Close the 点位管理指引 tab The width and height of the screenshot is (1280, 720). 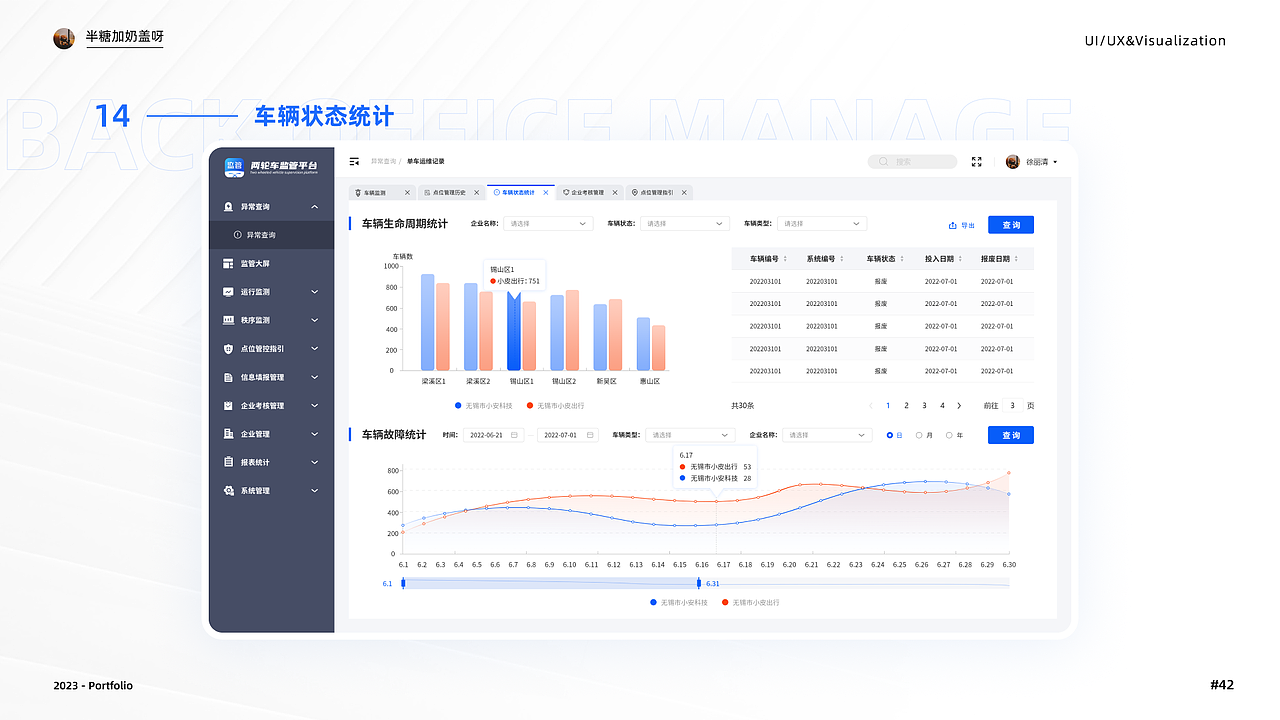[x=684, y=192]
